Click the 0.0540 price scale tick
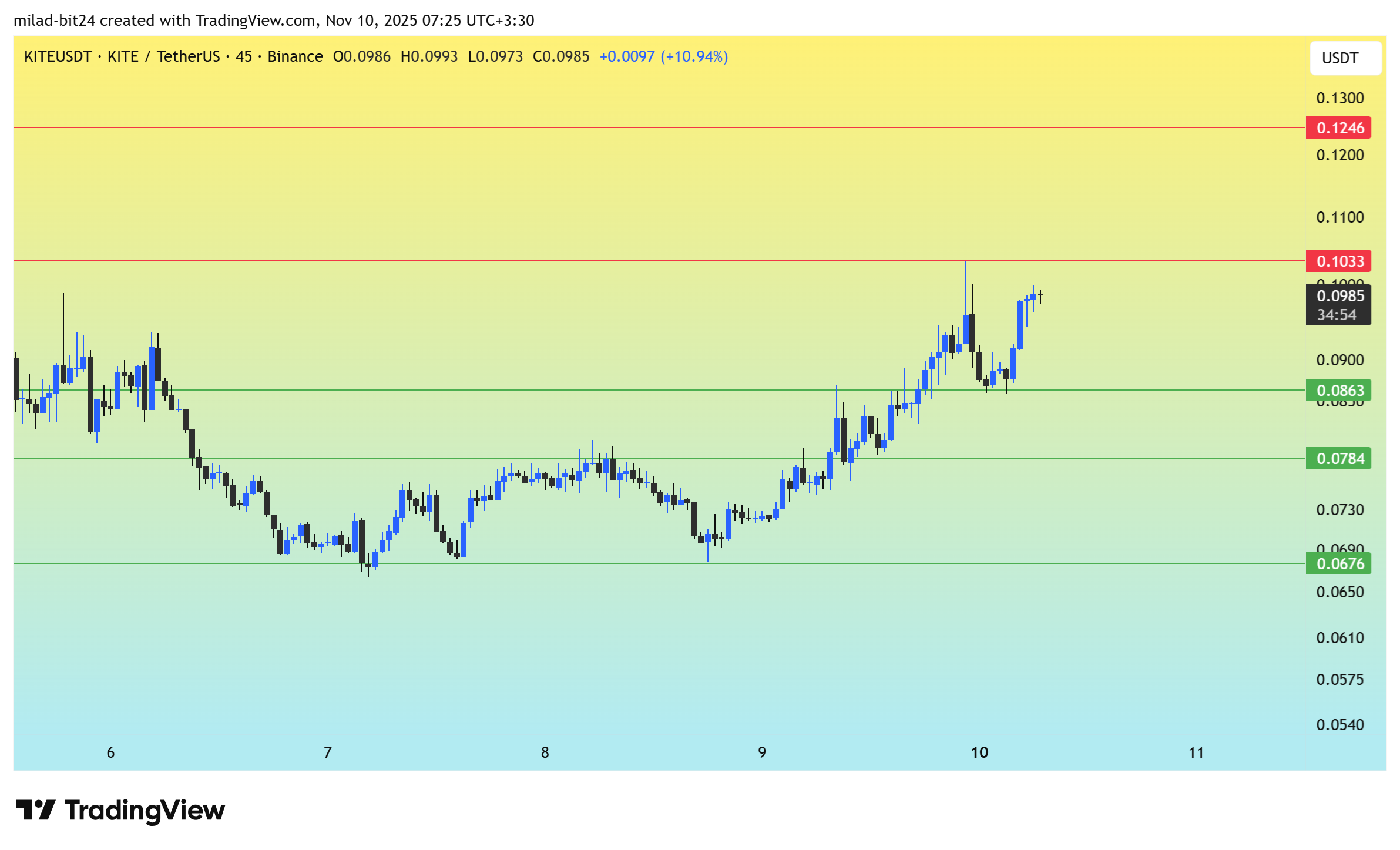The image size is (1400, 850). pyautogui.click(x=1339, y=725)
